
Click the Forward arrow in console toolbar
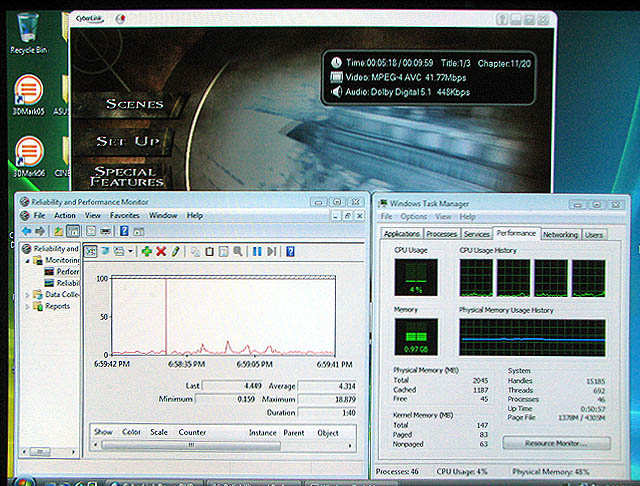(x=40, y=231)
